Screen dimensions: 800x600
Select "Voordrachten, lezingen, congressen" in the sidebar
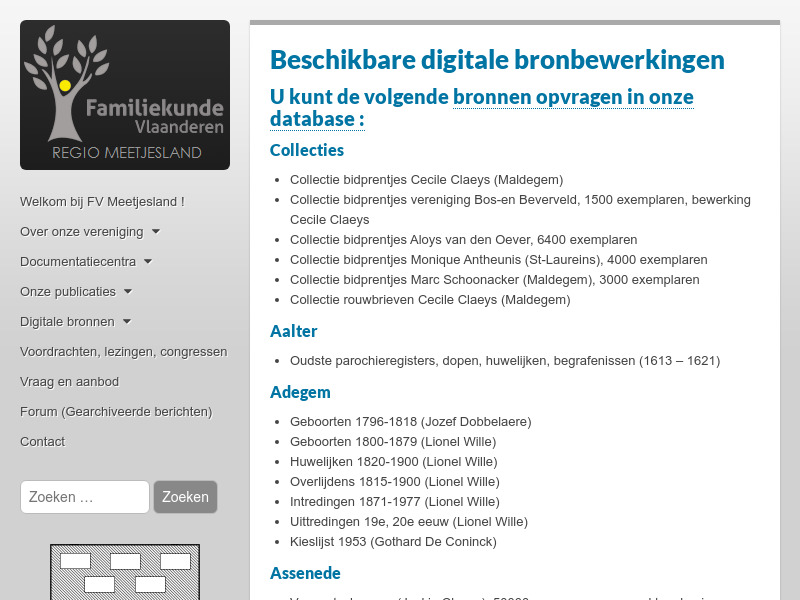point(123,351)
